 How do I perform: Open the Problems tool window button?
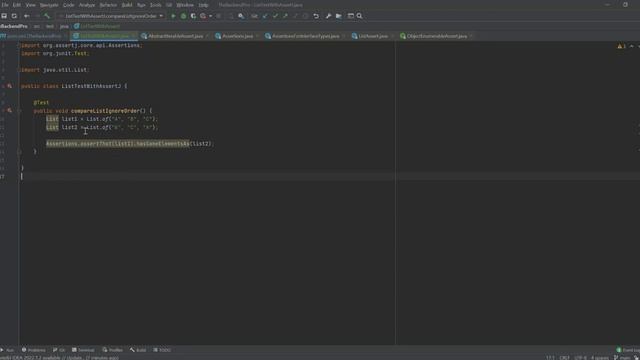[x=33, y=350]
